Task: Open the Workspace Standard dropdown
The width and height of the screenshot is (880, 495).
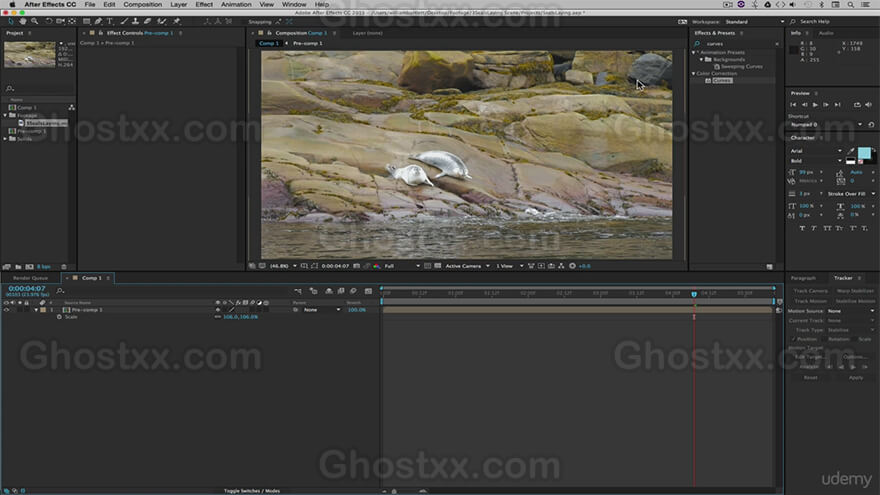Action: pos(754,22)
